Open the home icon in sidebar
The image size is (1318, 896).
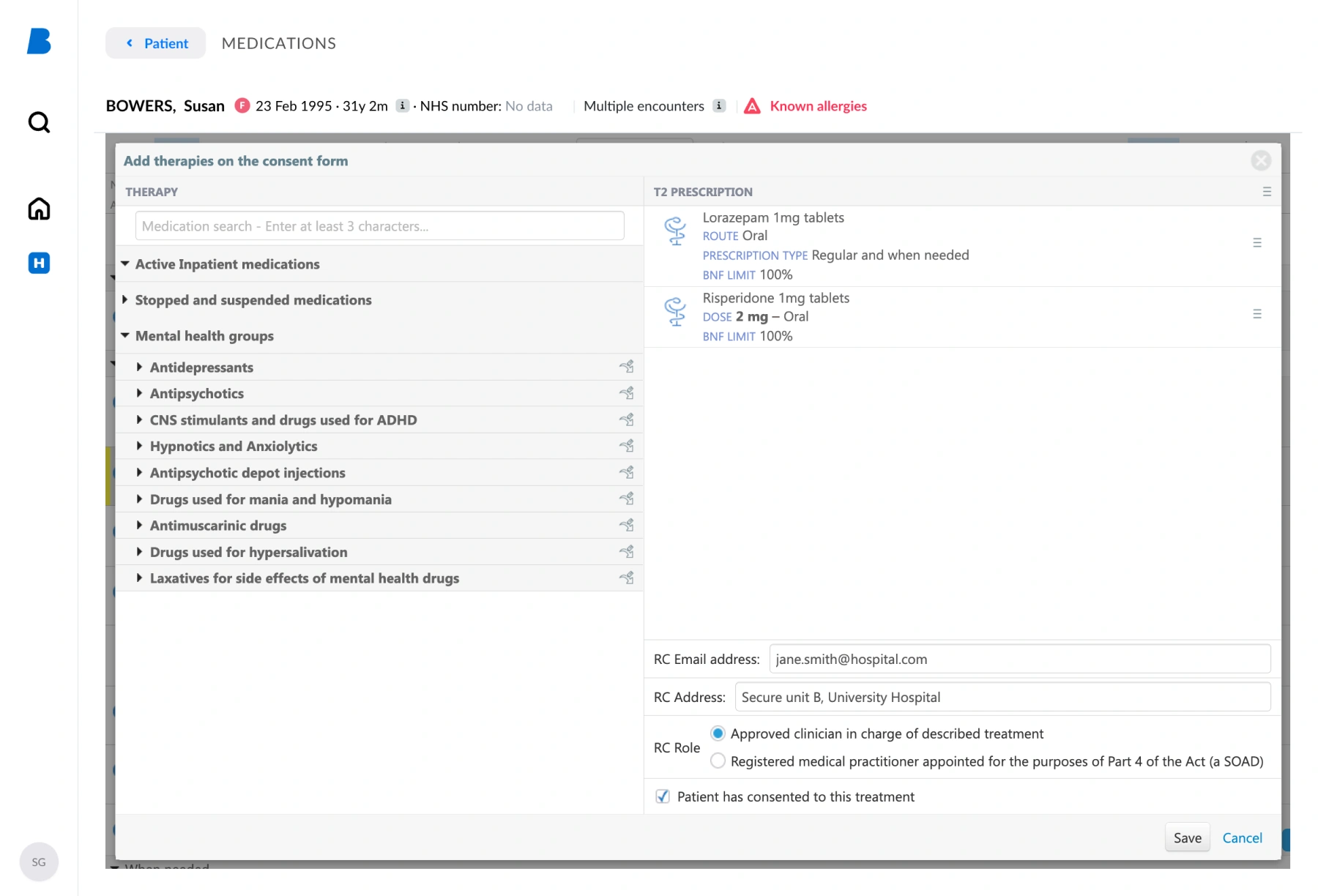point(39,209)
